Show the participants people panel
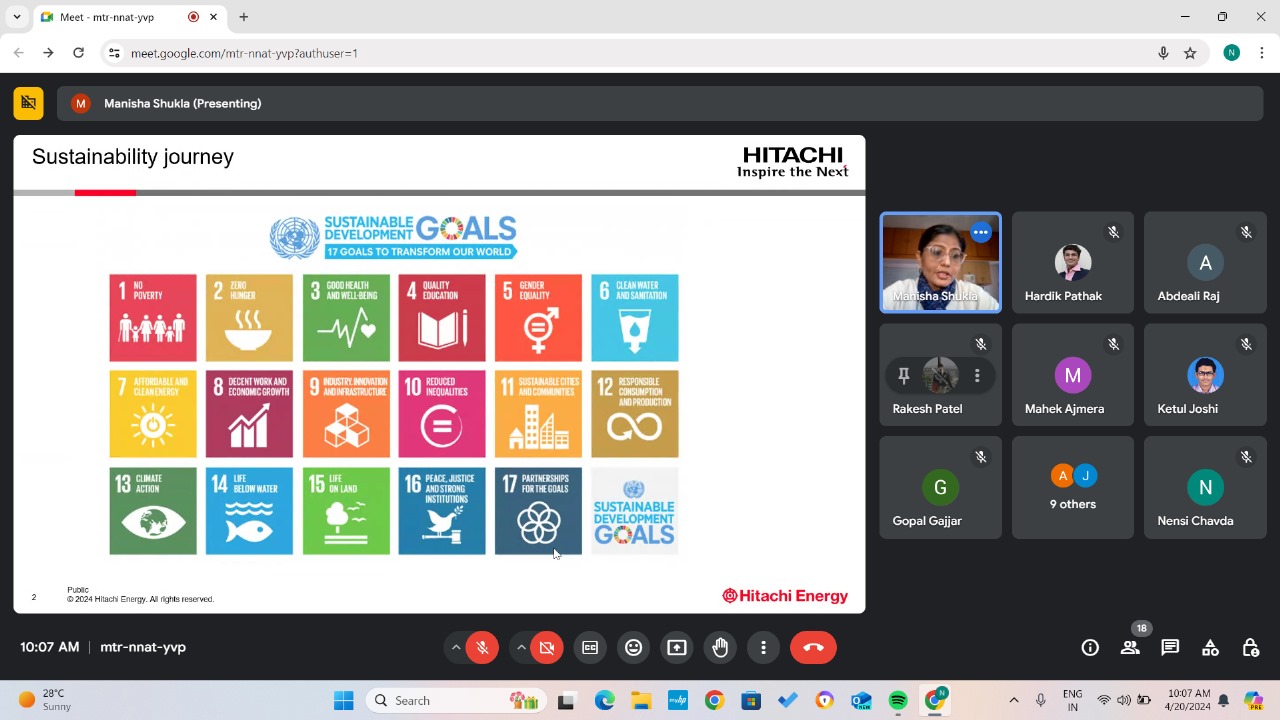Viewport: 1280px width, 720px height. coord(1130,648)
